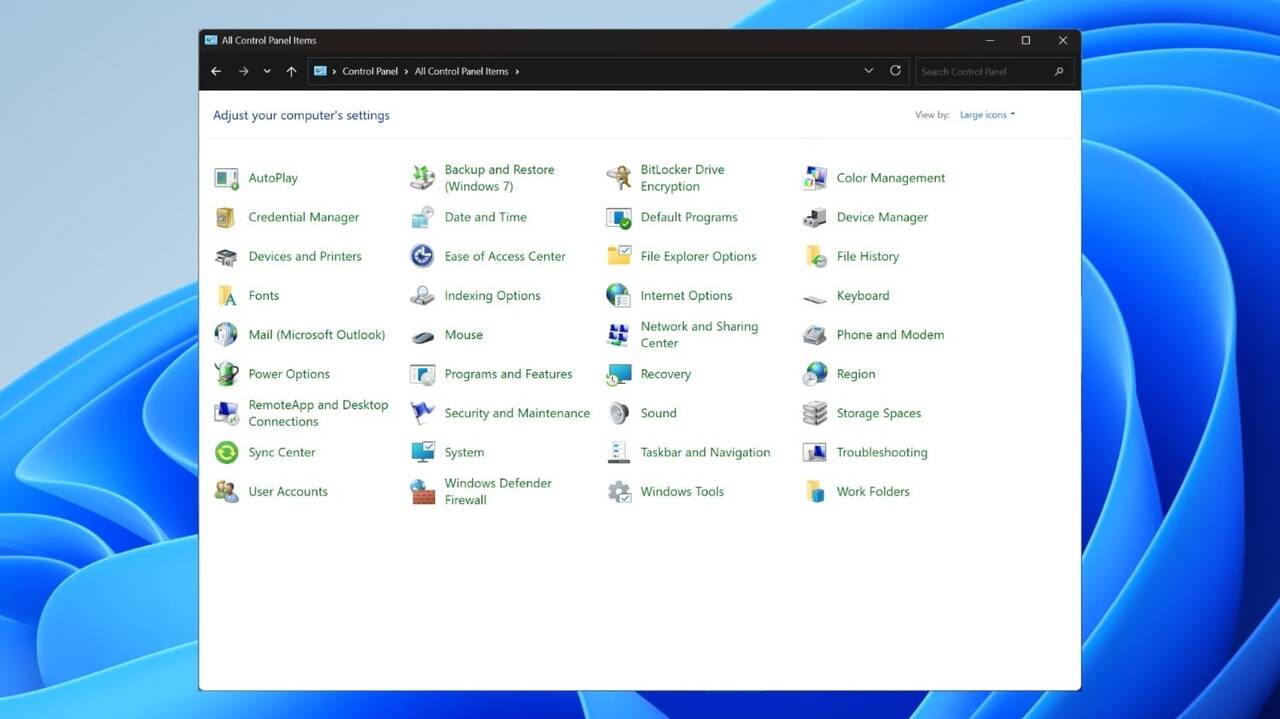Click the Storage Spaces icon
This screenshot has height=719, width=1280.
[x=815, y=413]
